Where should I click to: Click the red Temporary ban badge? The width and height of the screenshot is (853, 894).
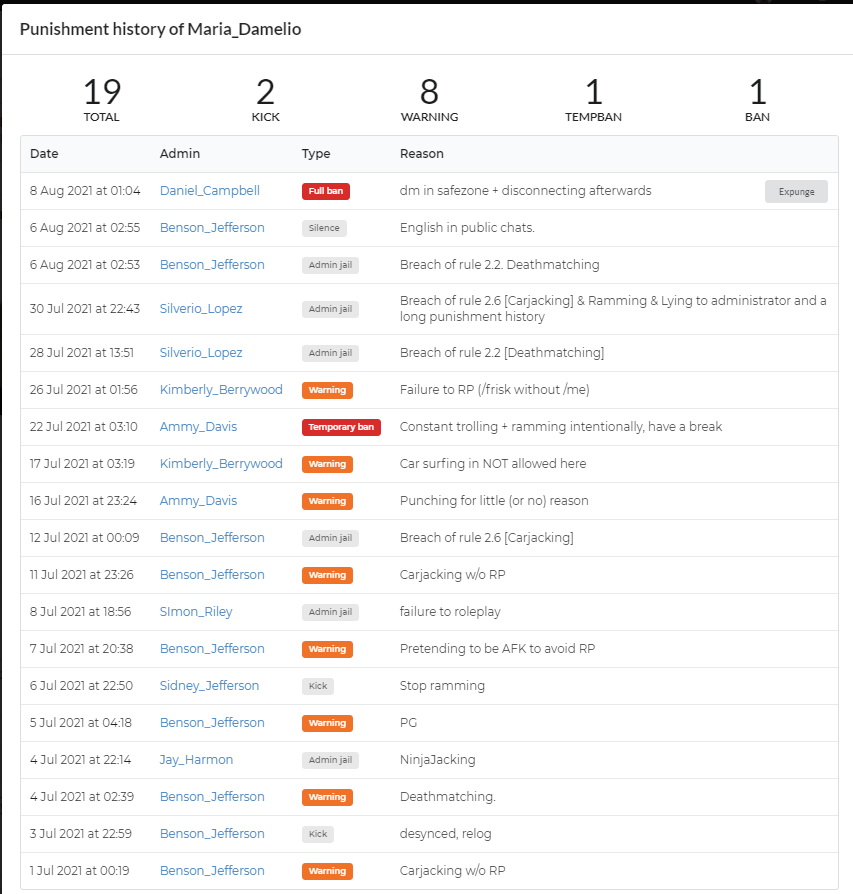(341, 427)
